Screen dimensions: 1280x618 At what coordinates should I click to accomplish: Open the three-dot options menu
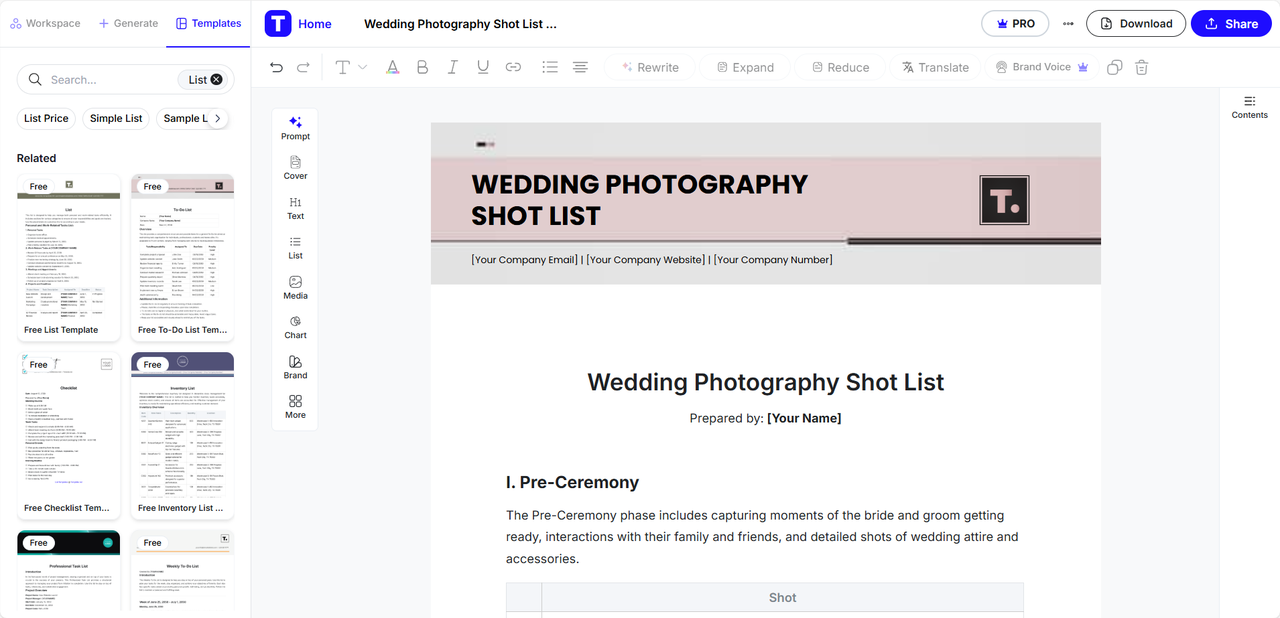pyautogui.click(x=1068, y=24)
